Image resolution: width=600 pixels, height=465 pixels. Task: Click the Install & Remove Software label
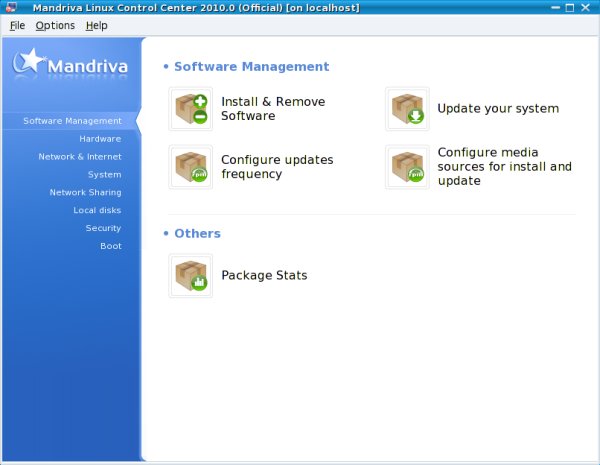(273, 109)
